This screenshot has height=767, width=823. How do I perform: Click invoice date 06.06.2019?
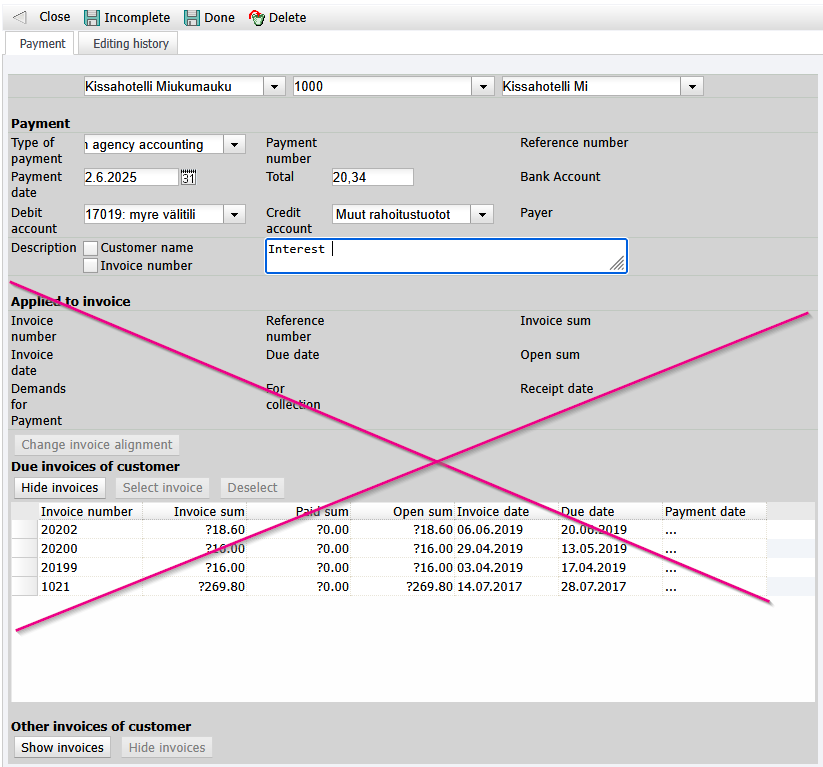point(490,530)
